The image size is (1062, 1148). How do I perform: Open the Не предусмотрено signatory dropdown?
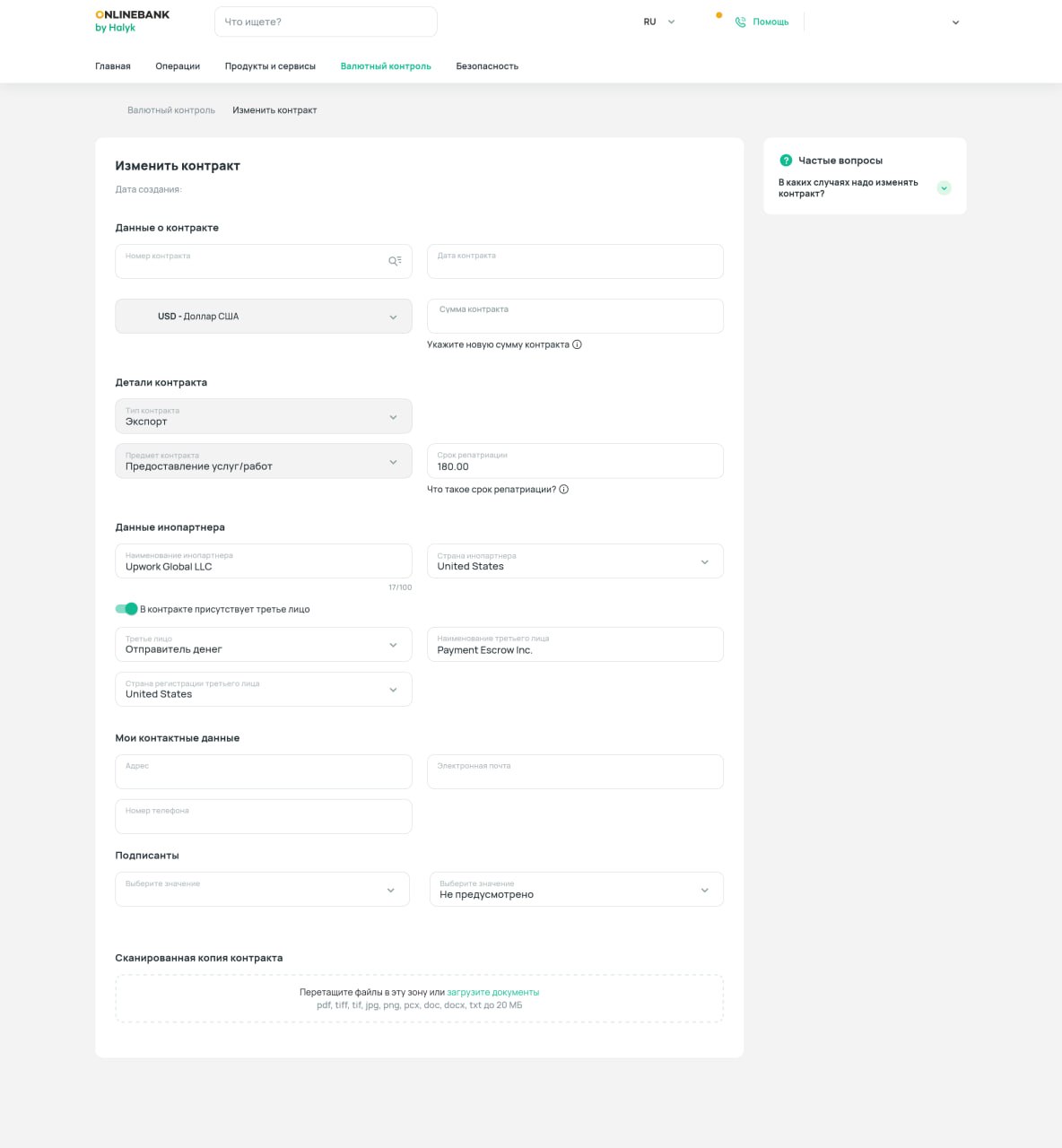pyautogui.click(x=577, y=890)
